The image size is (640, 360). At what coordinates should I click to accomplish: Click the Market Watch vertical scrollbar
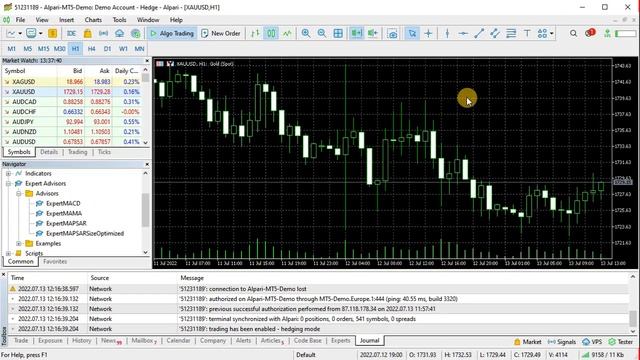[146, 106]
